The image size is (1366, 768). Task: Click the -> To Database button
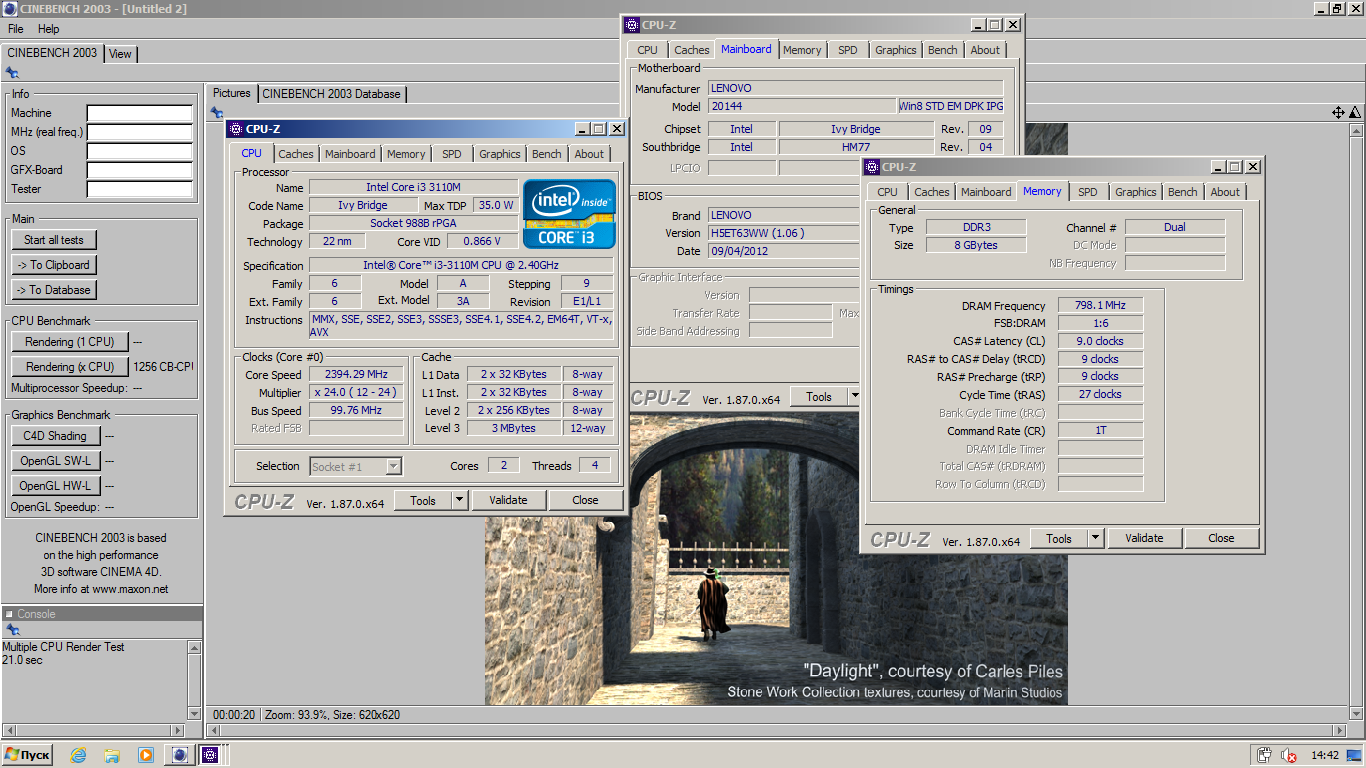pos(54,290)
